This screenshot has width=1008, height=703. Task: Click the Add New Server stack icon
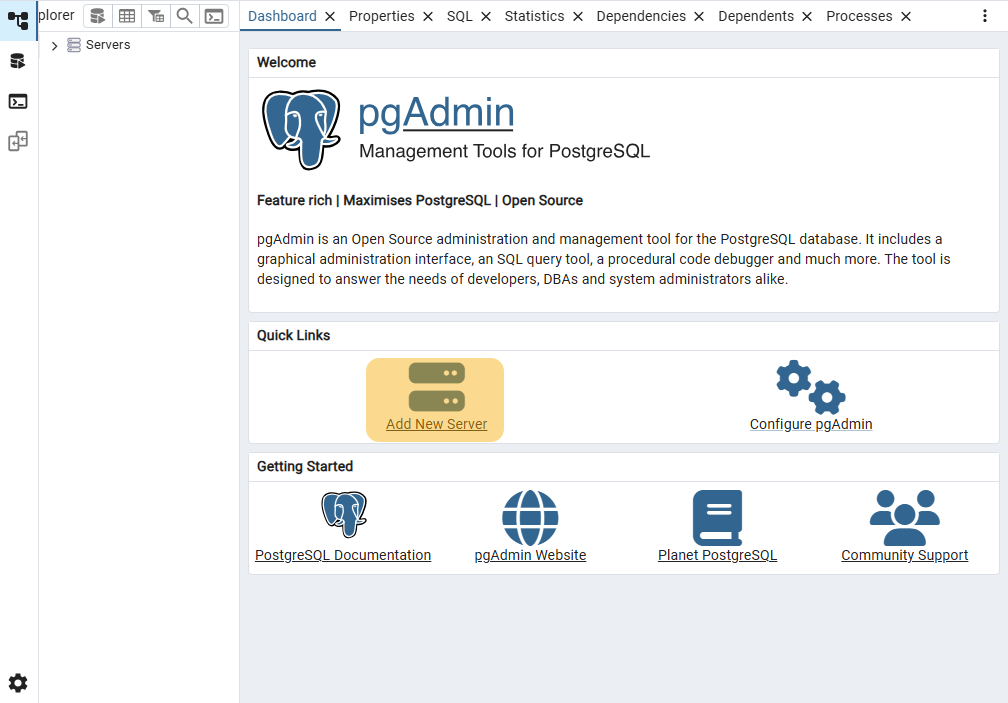tap(436, 387)
